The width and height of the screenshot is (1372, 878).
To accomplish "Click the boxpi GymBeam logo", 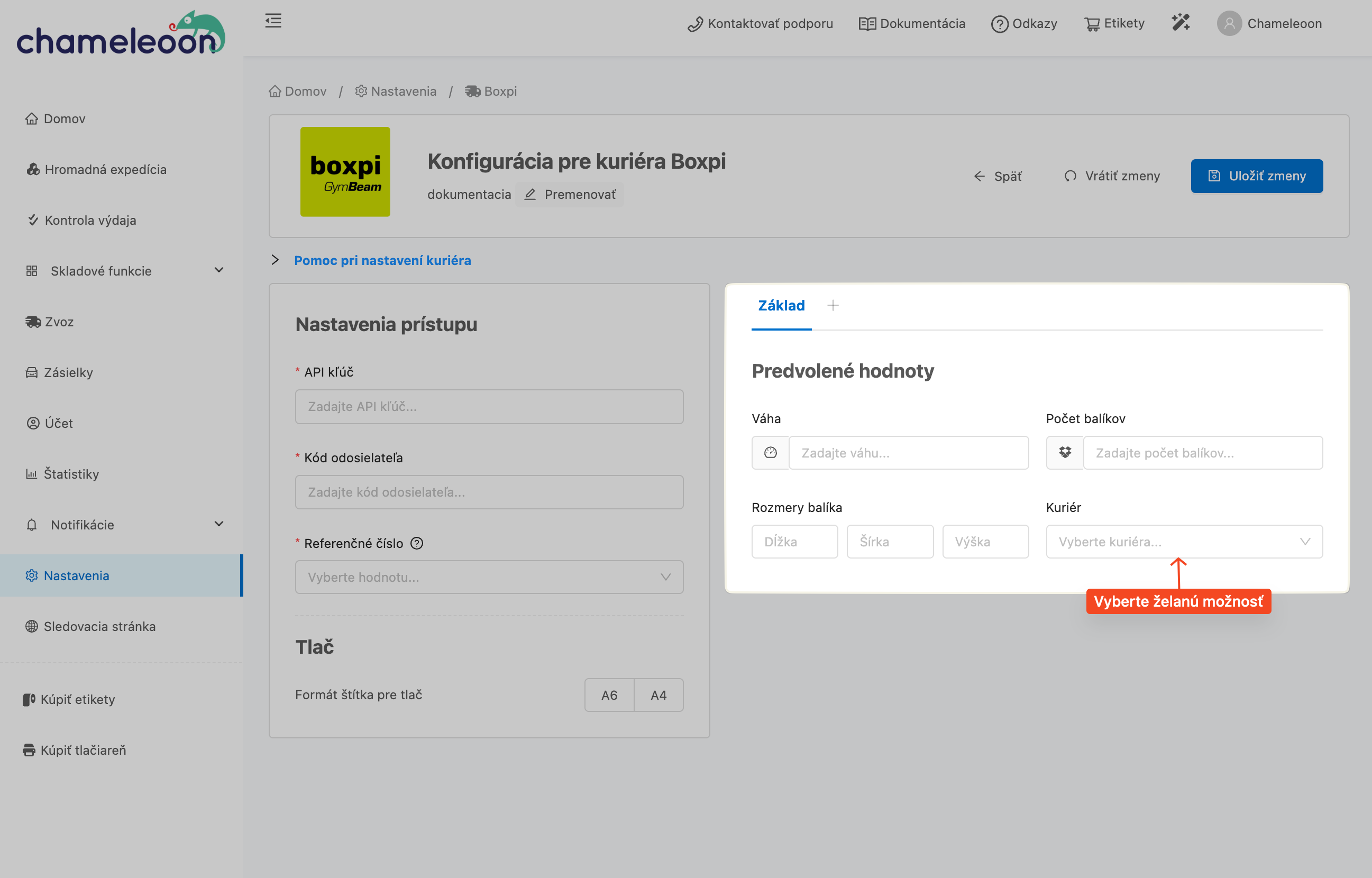I will (x=345, y=171).
